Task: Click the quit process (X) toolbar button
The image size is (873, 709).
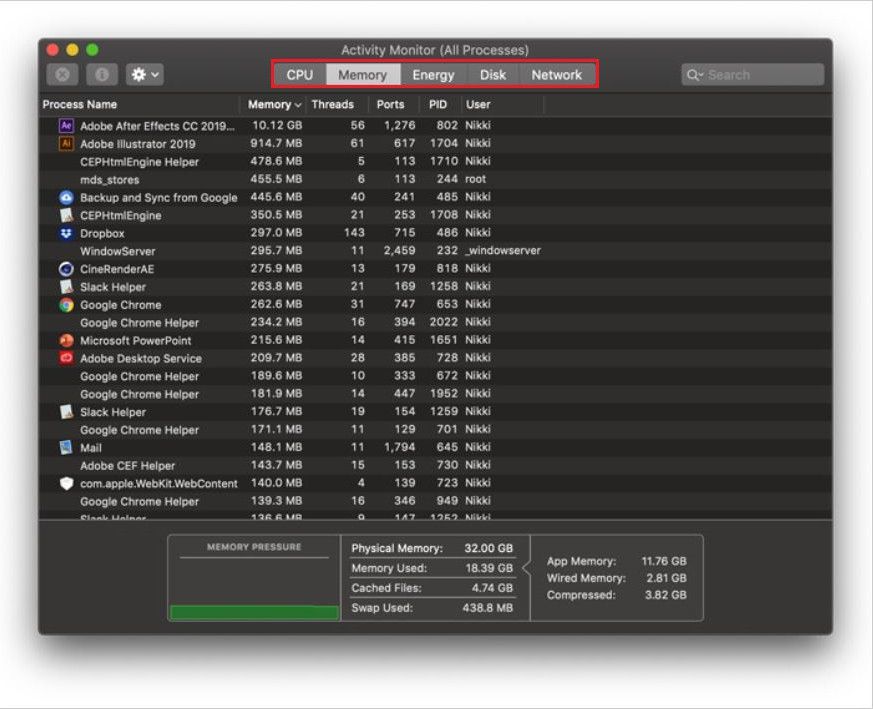Action: 62,75
